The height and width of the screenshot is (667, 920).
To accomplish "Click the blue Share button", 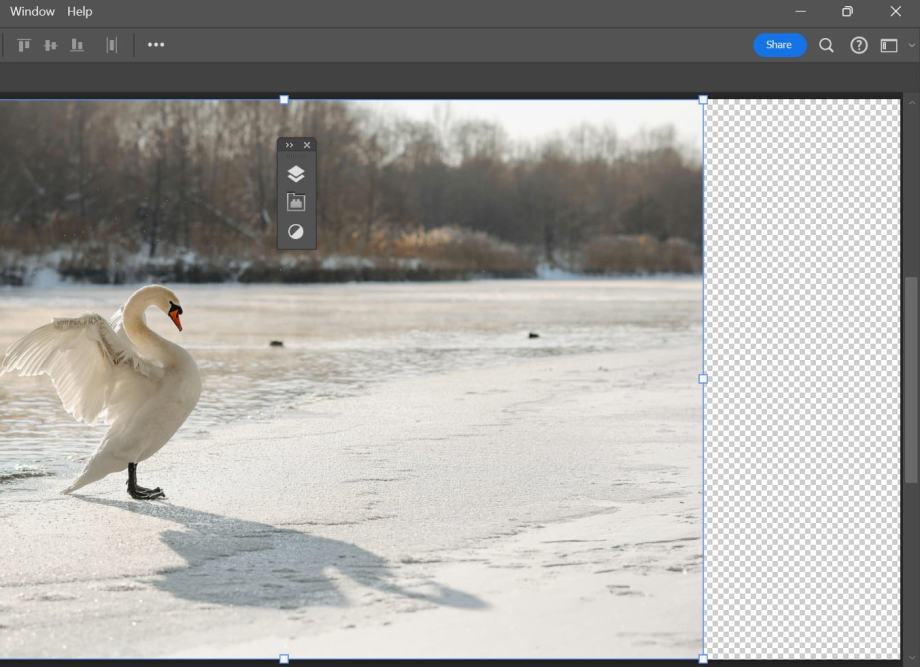I will coord(779,45).
